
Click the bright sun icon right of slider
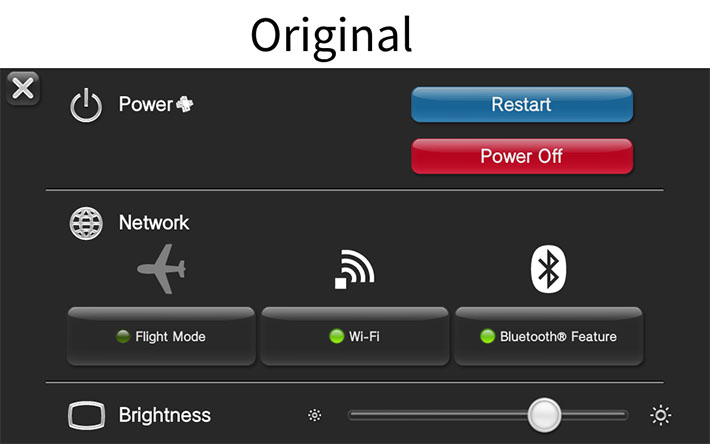pyautogui.click(x=661, y=415)
